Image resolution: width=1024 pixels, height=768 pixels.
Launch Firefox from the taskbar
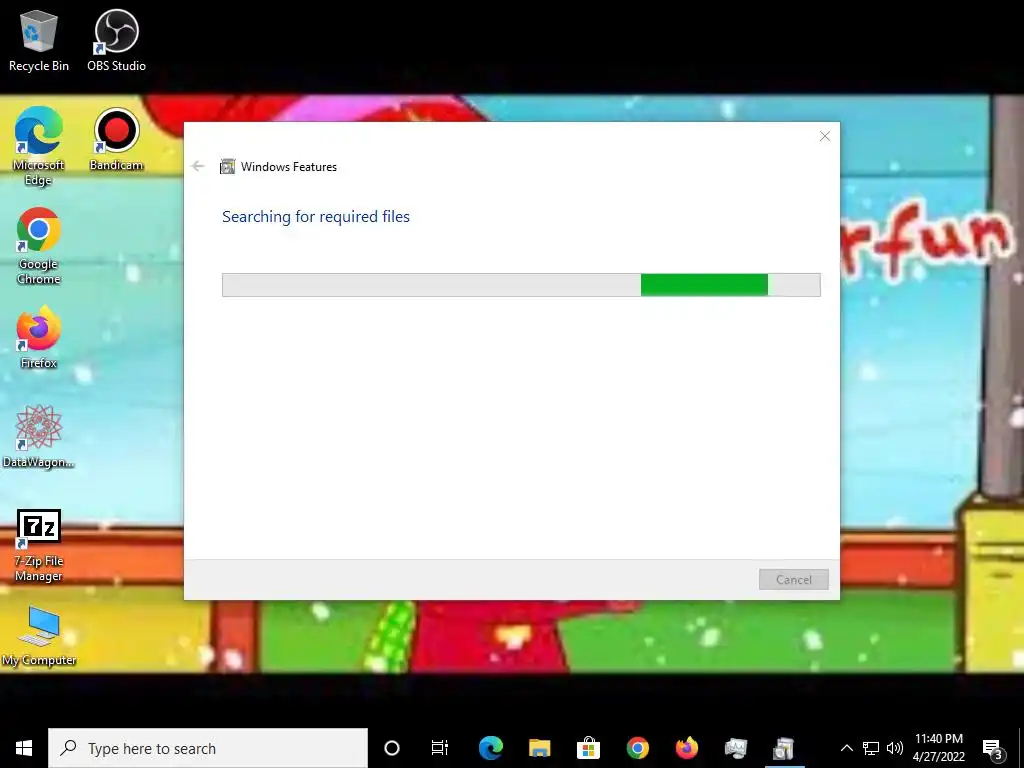[x=686, y=748]
